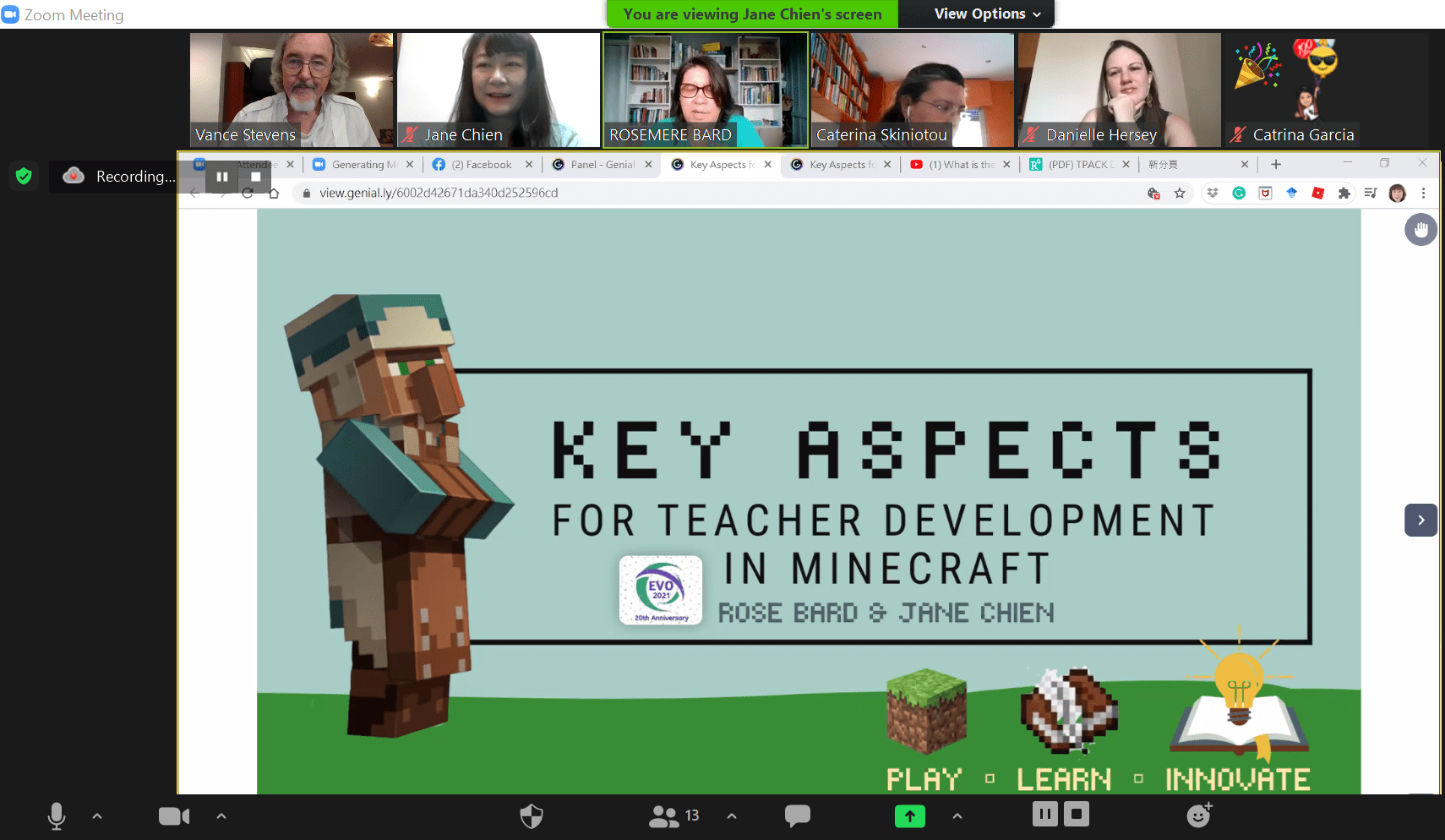Bookmark this page with the star icon

pyautogui.click(x=1180, y=194)
